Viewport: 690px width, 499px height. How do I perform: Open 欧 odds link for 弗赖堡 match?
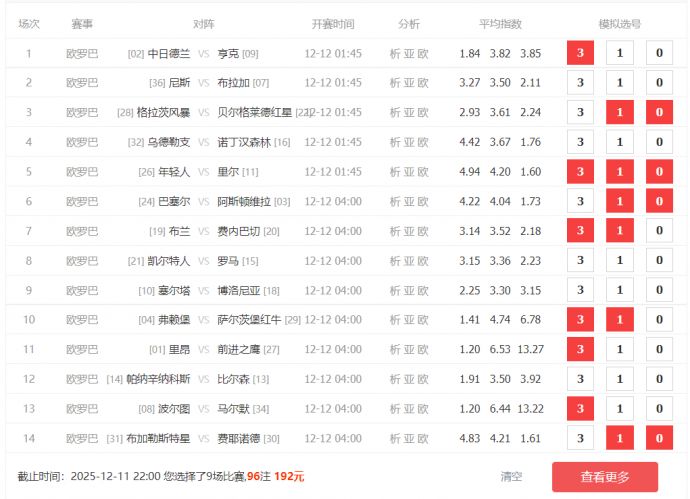coord(423,320)
